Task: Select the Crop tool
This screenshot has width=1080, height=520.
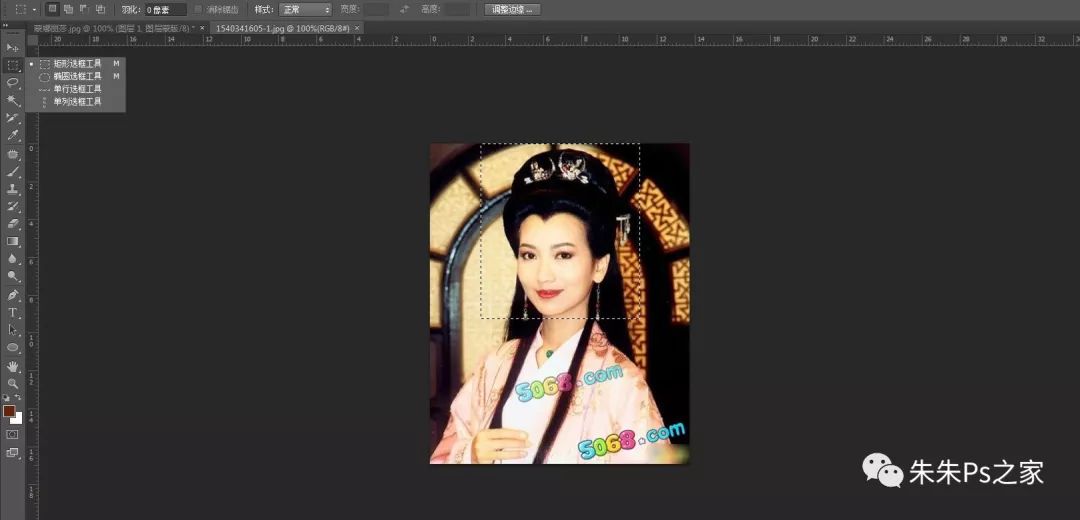Action: [12, 118]
